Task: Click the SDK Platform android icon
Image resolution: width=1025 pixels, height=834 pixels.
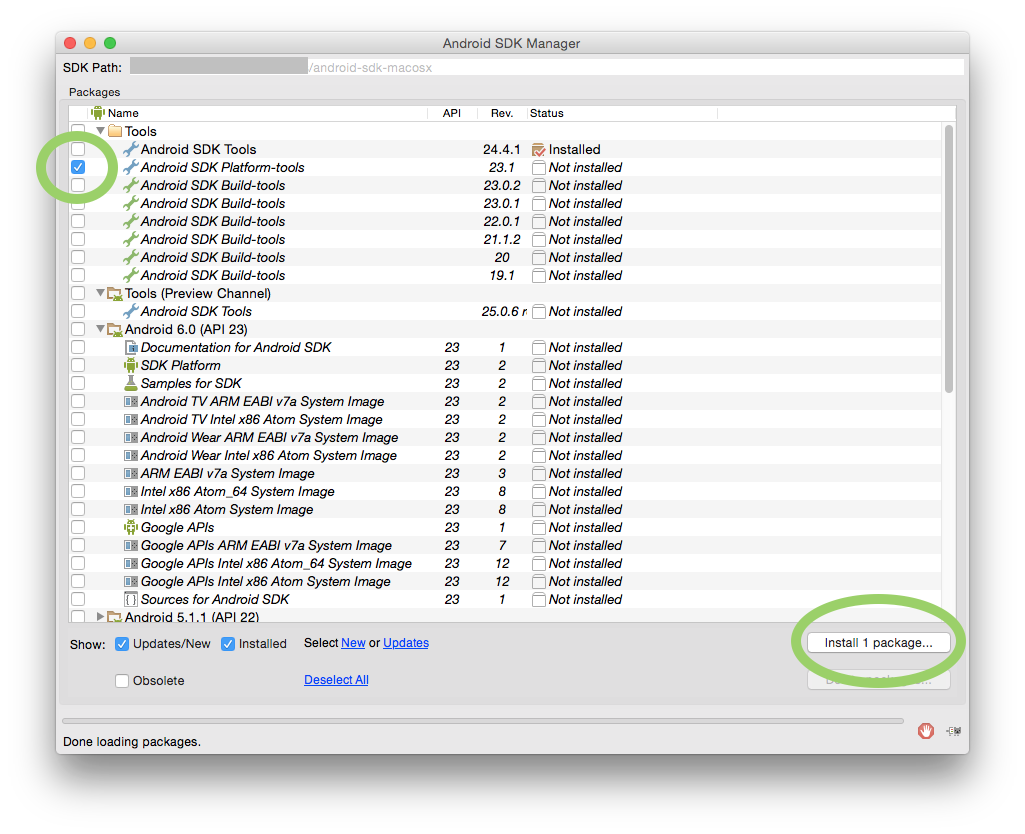Action: (x=131, y=365)
